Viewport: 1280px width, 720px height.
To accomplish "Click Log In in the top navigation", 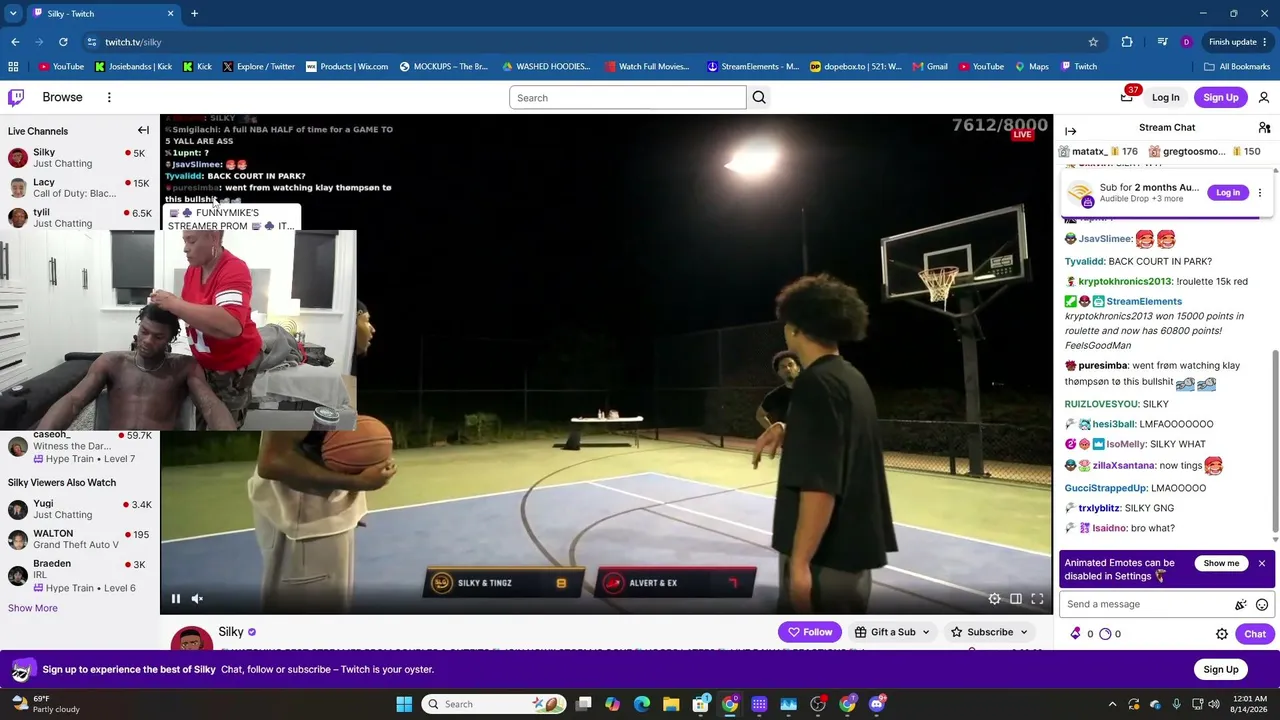I will (x=1166, y=98).
